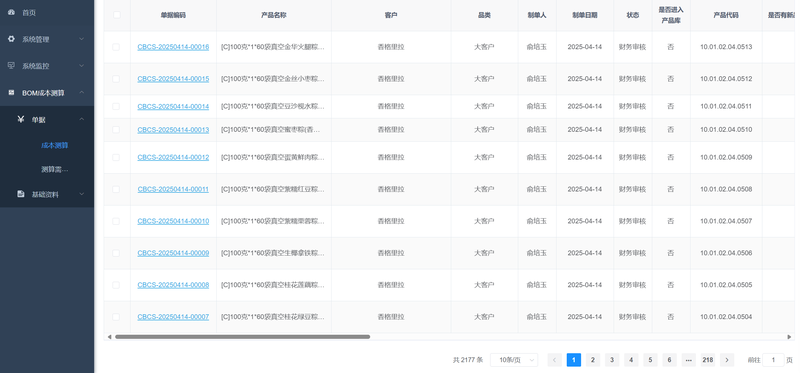This screenshot has width=800, height=373.
Task: Click the ellipsis jump-pages button in pagination
Action: coord(688,360)
